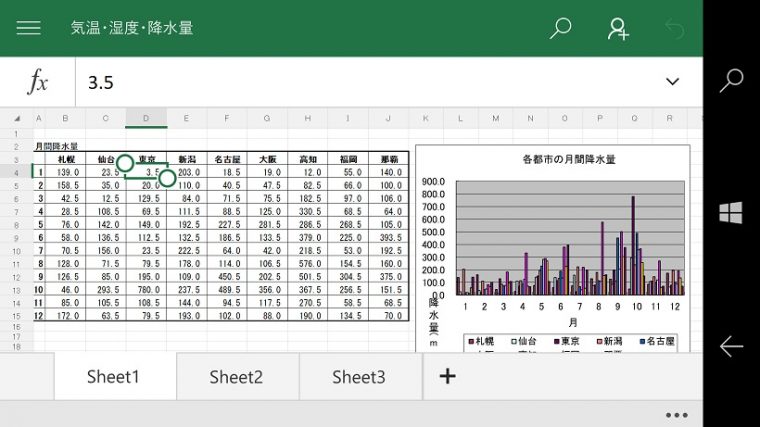Select the 月間降水量 title cell
The image size is (760, 427).
[x=57, y=146]
